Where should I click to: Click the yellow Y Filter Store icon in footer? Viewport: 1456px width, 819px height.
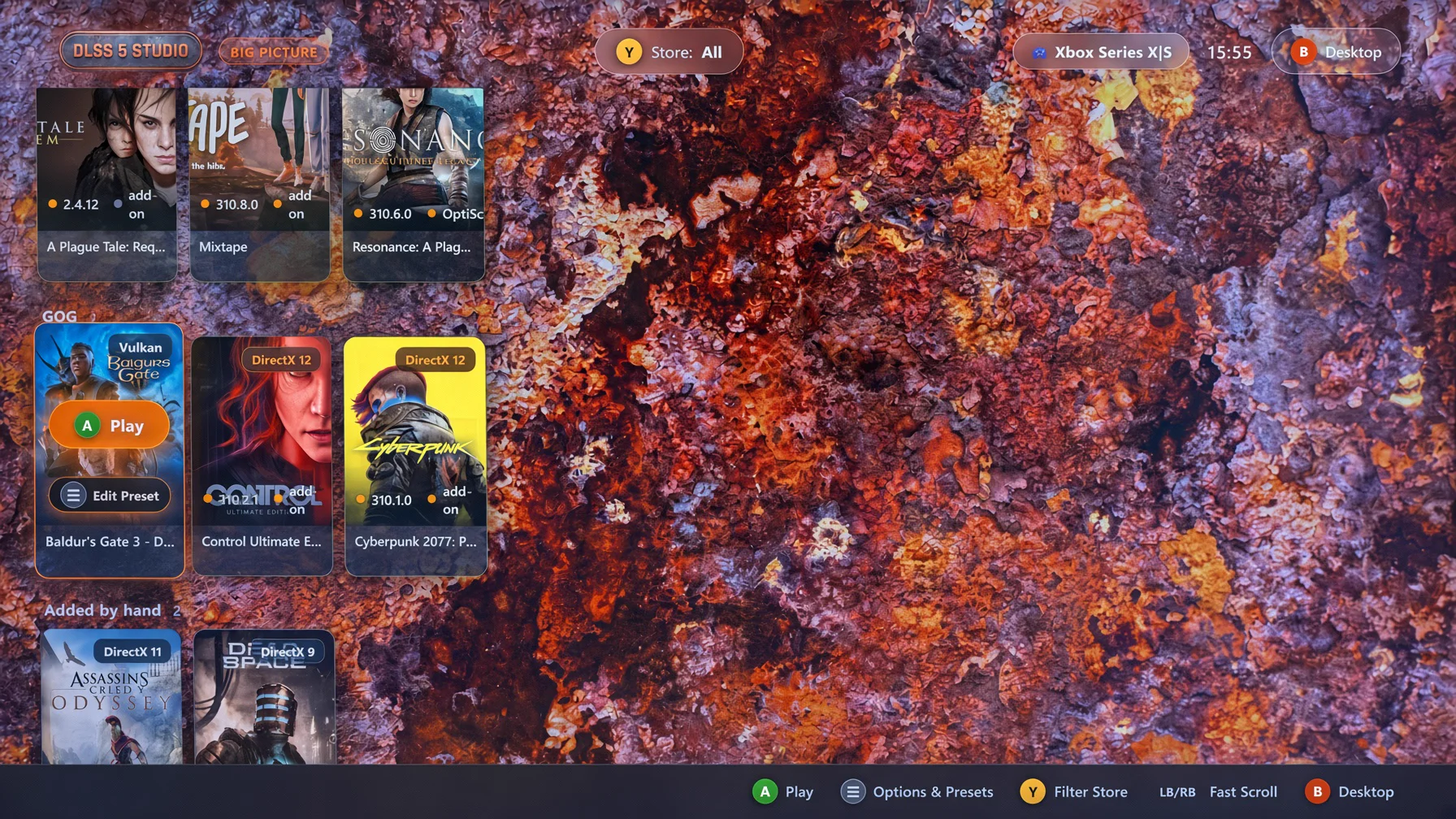[x=1033, y=791]
